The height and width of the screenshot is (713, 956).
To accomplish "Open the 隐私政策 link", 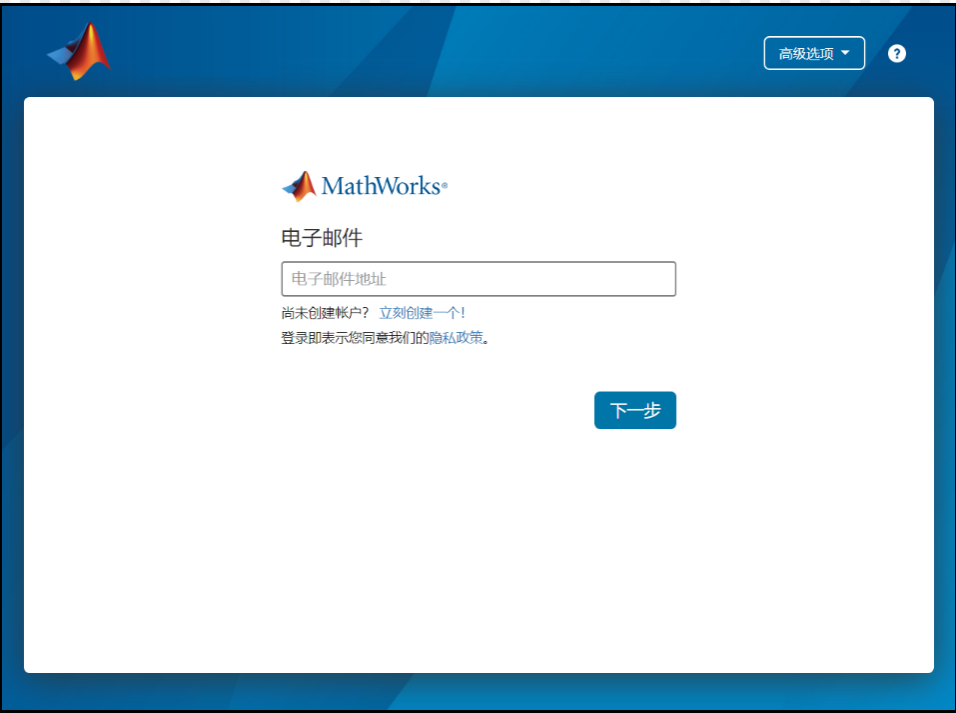I will click(x=456, y=338).
